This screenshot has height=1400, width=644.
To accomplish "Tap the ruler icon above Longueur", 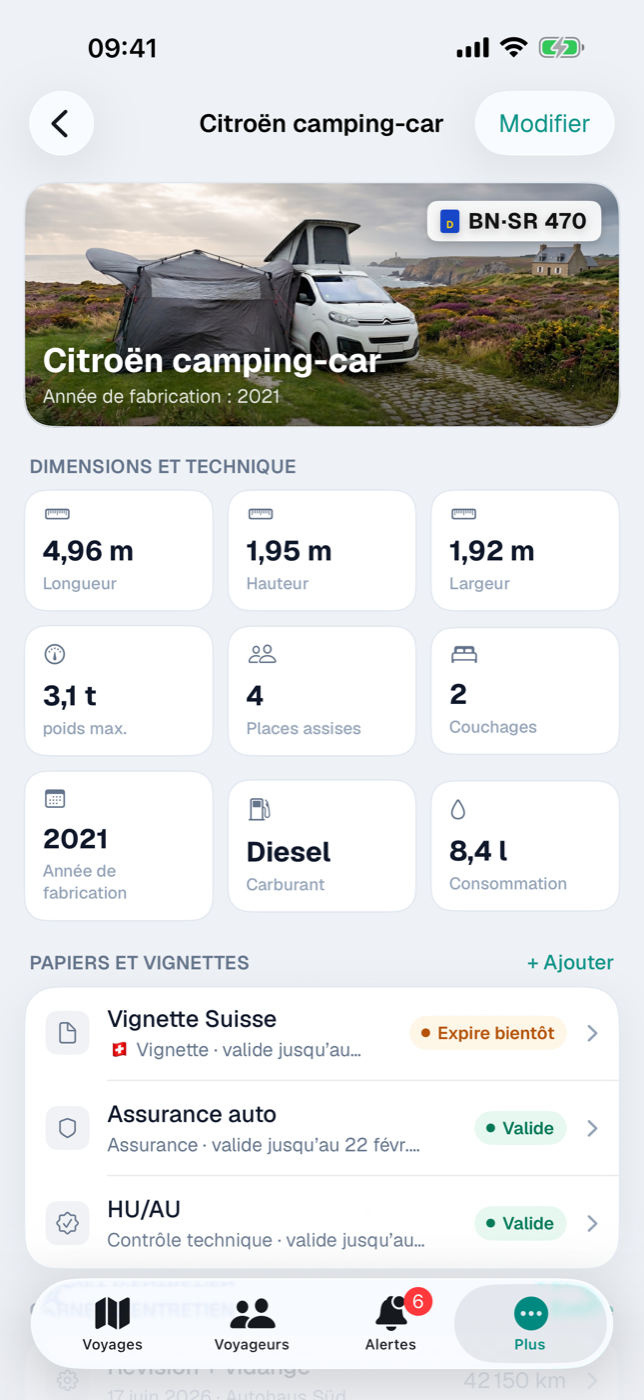I will tap(57, 514).
